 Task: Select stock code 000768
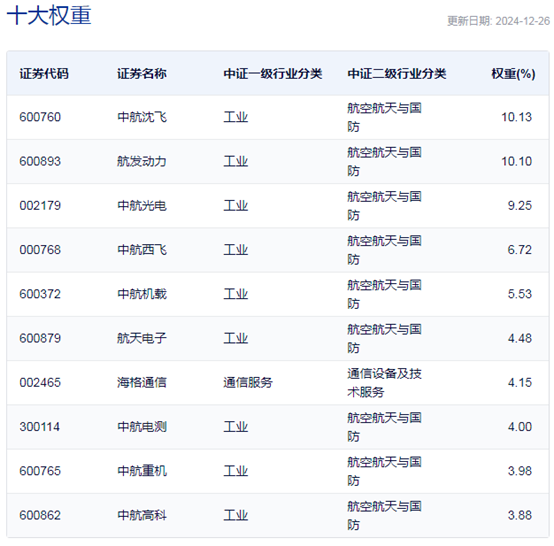[x=40, y=249]
